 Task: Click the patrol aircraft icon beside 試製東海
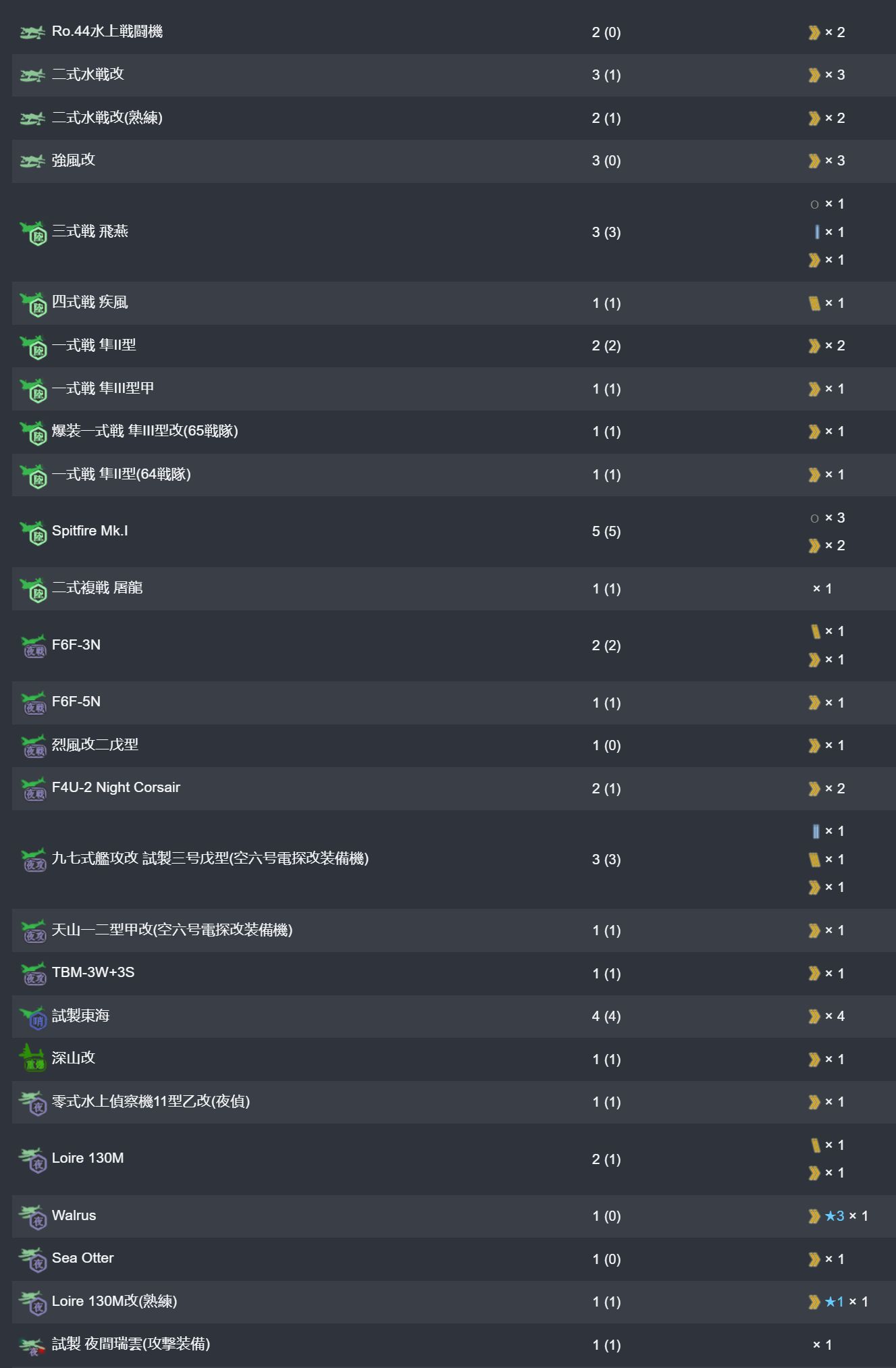[x=34, y=1016]
